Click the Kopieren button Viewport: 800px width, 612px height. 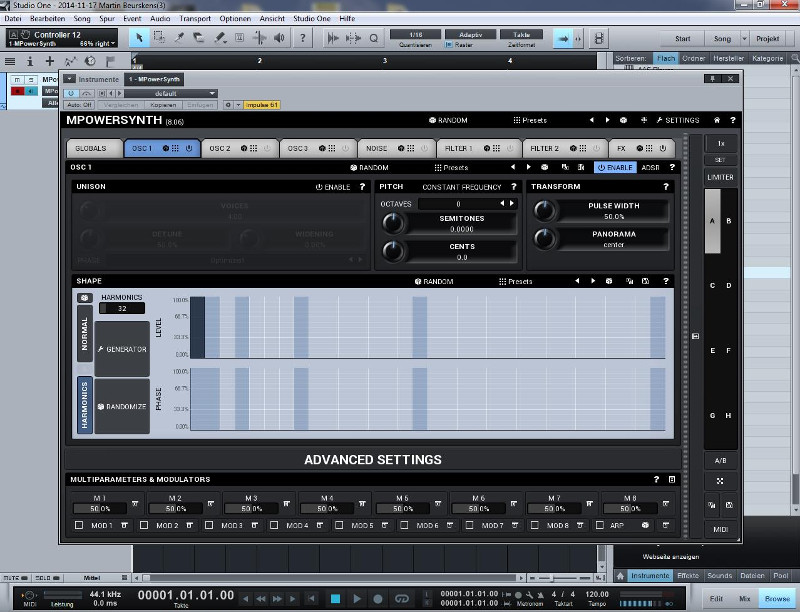[x=163, y=105]
